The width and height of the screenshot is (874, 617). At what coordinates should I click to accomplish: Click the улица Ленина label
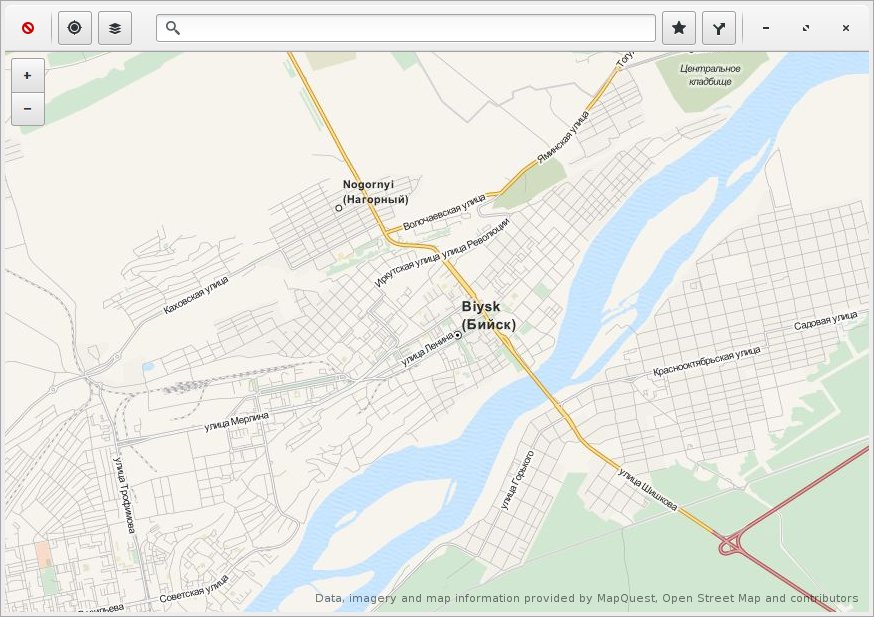pyautogui.click(x=428, y=349)
